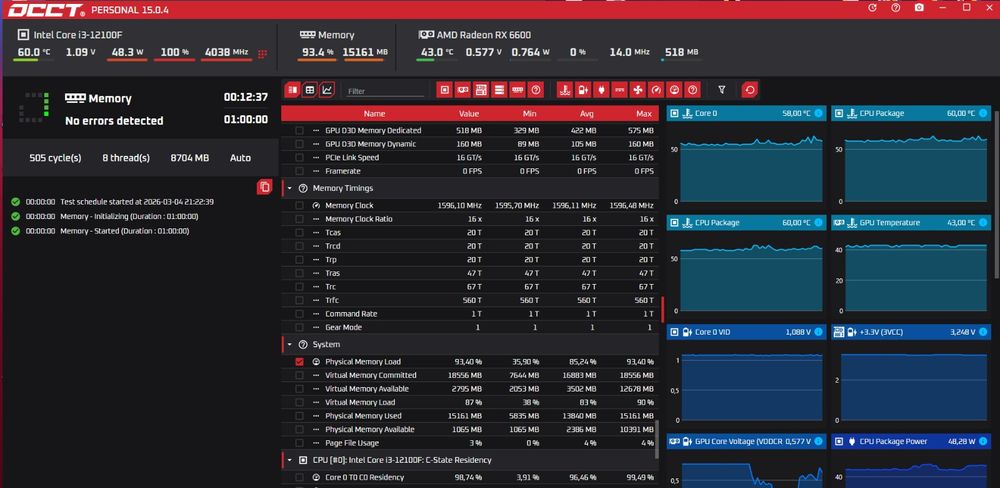Click the blue circle on Core 0 VID graph
1000x488 pixels.
click(818, 332)
